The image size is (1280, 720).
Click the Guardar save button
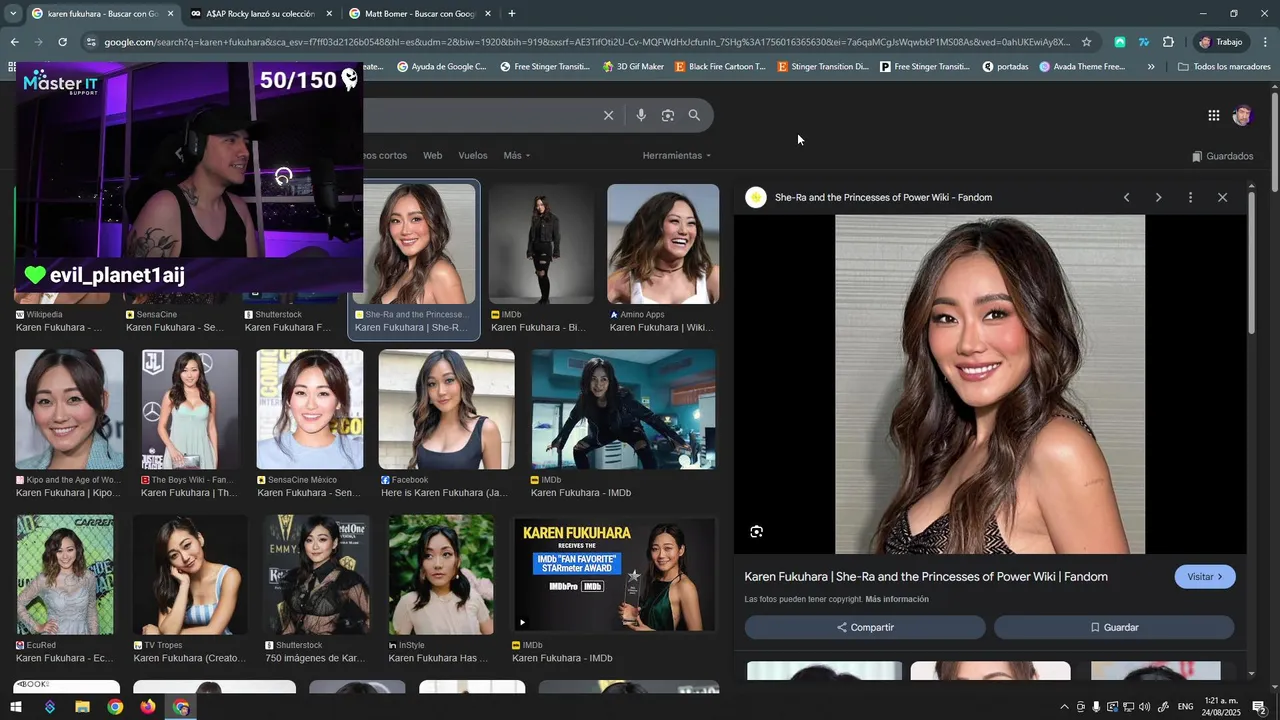pyautogui.click(x=1114, y=627)
